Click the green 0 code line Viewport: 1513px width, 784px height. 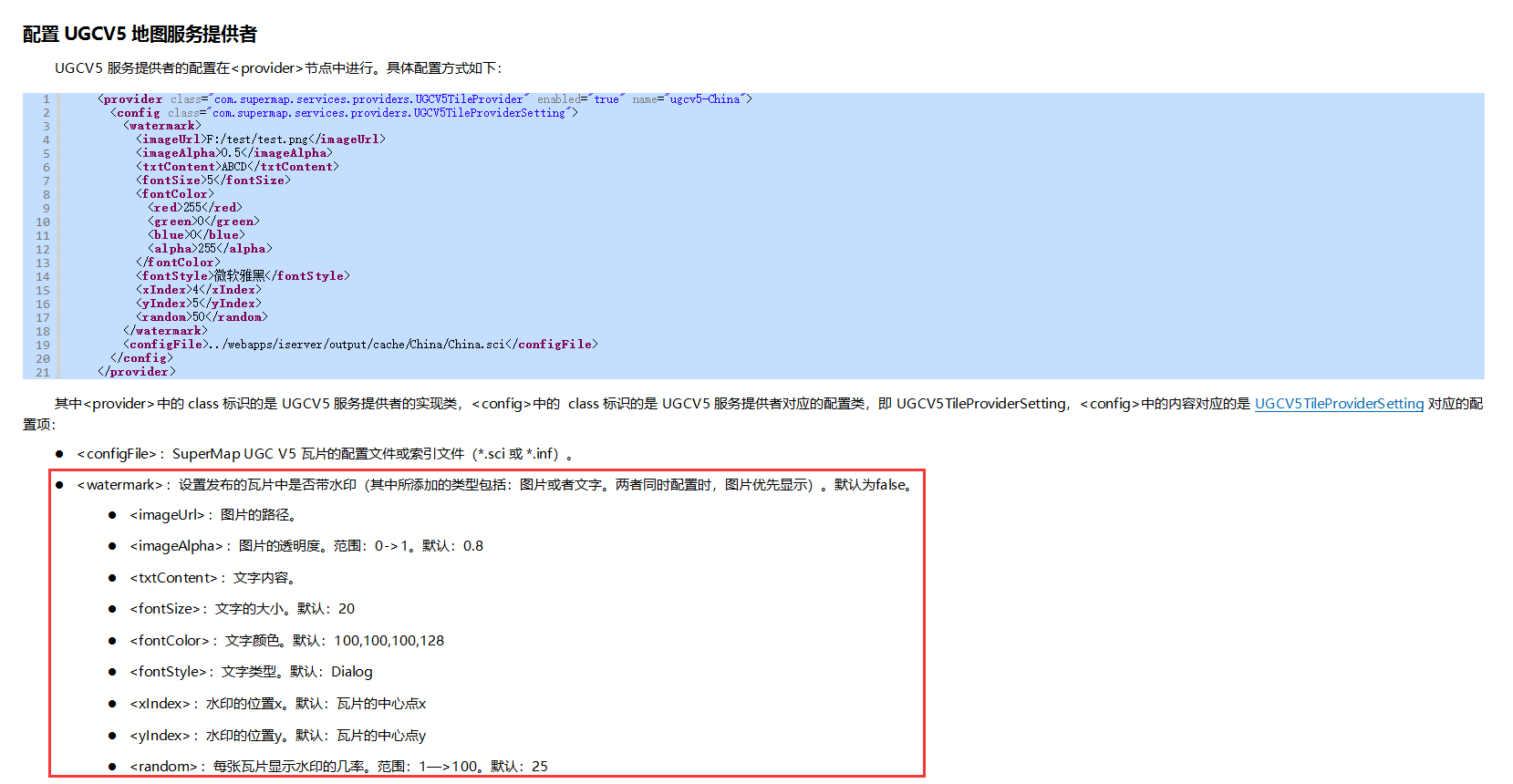[204, 222]
